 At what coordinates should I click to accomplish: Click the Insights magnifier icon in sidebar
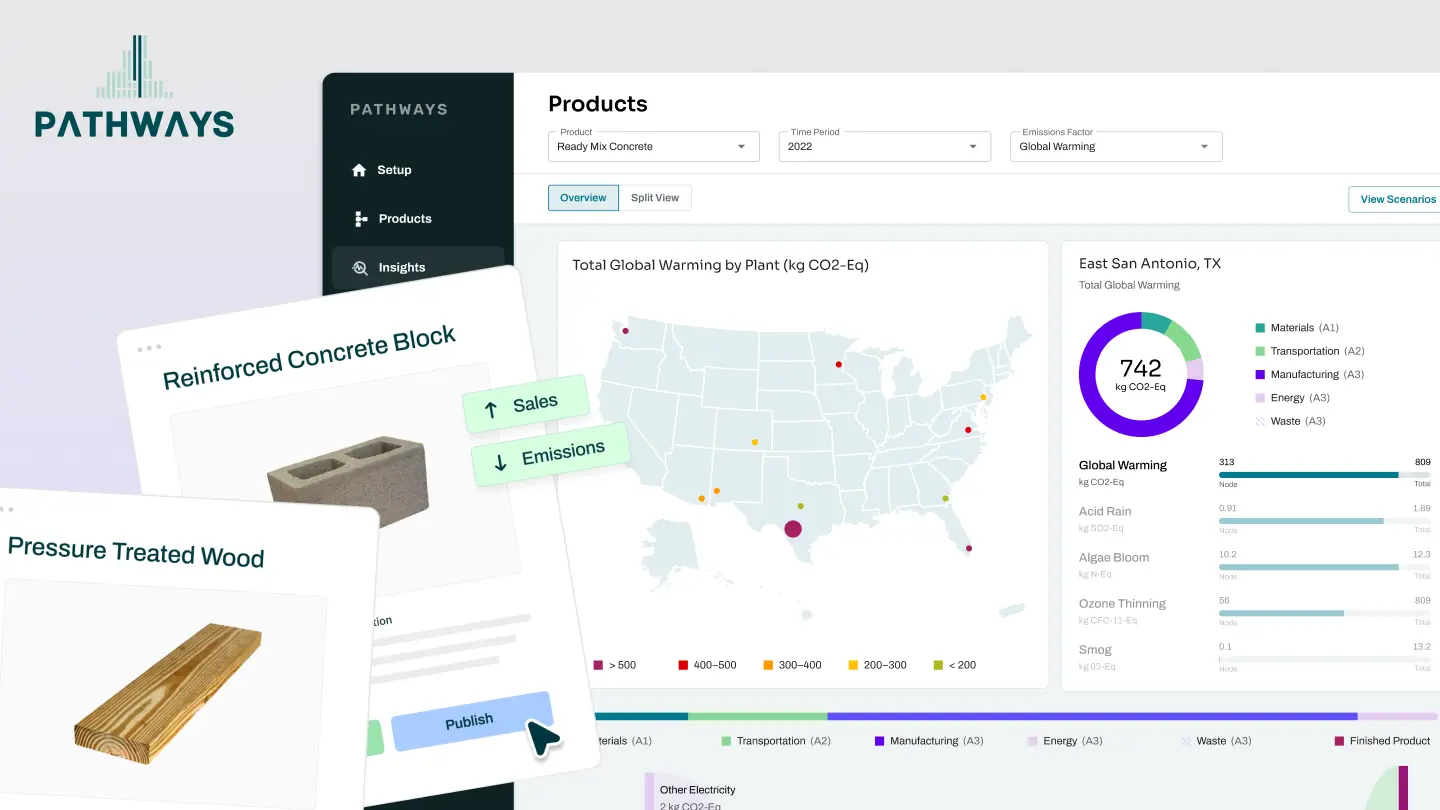(x=360, y=268)
